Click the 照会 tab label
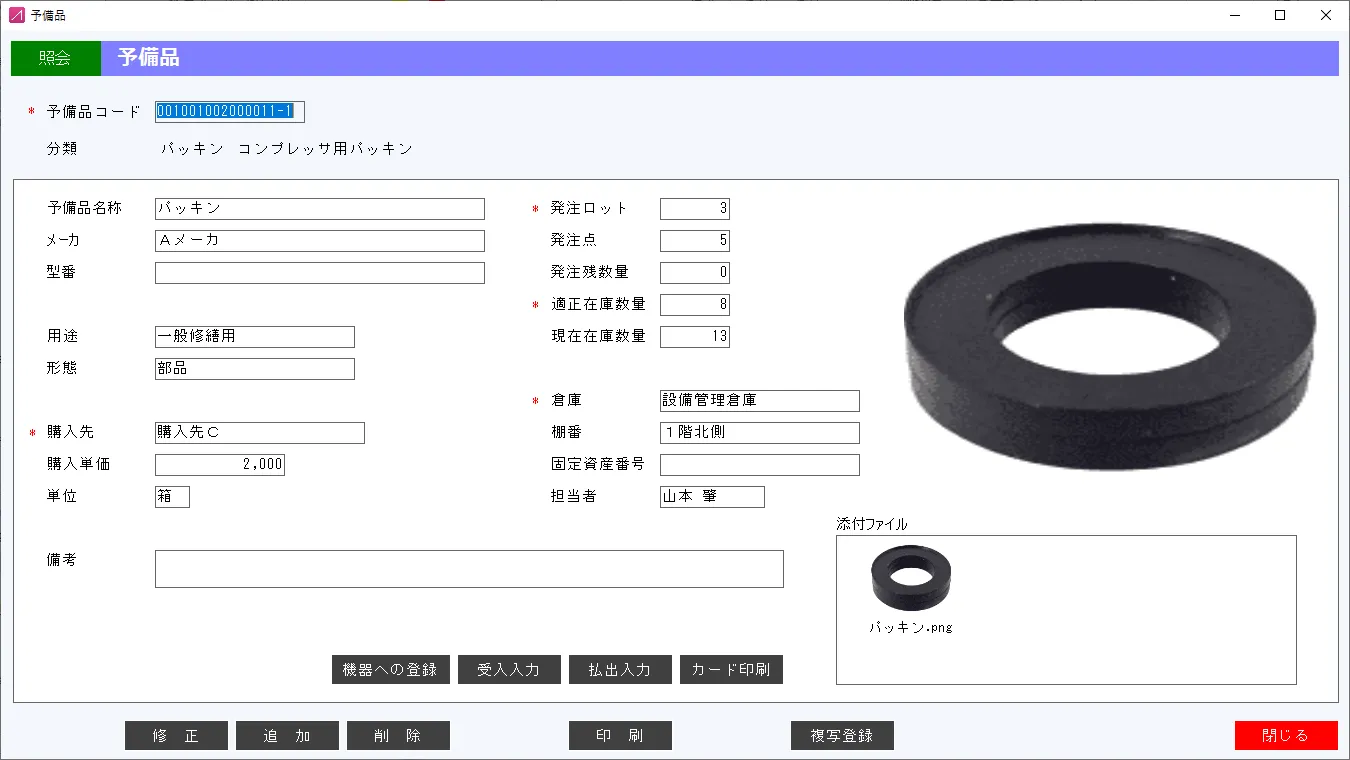Viewport: 1350px width, 760px height. 55,58
